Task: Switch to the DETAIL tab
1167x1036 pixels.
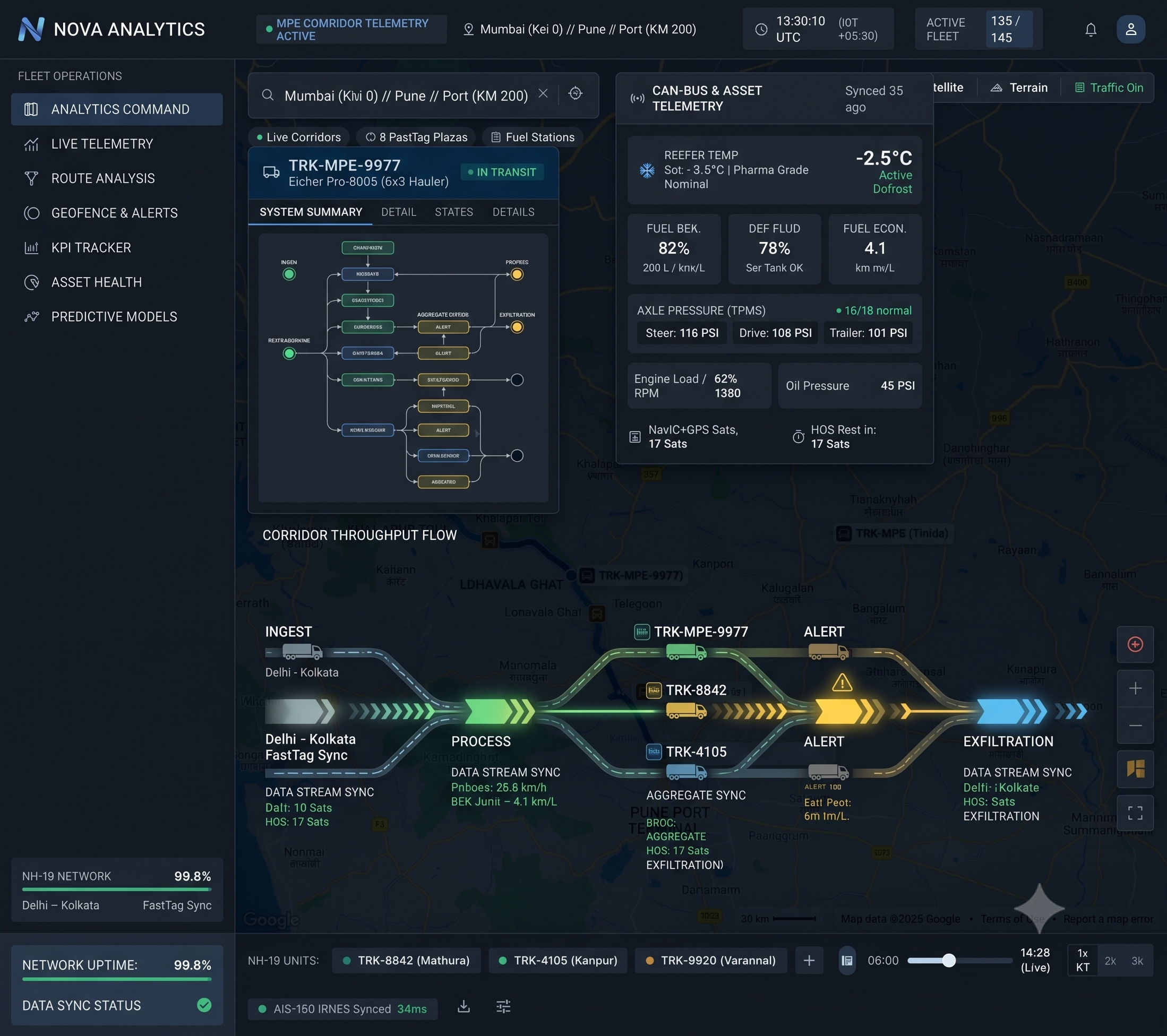Action: click(399, 212)
